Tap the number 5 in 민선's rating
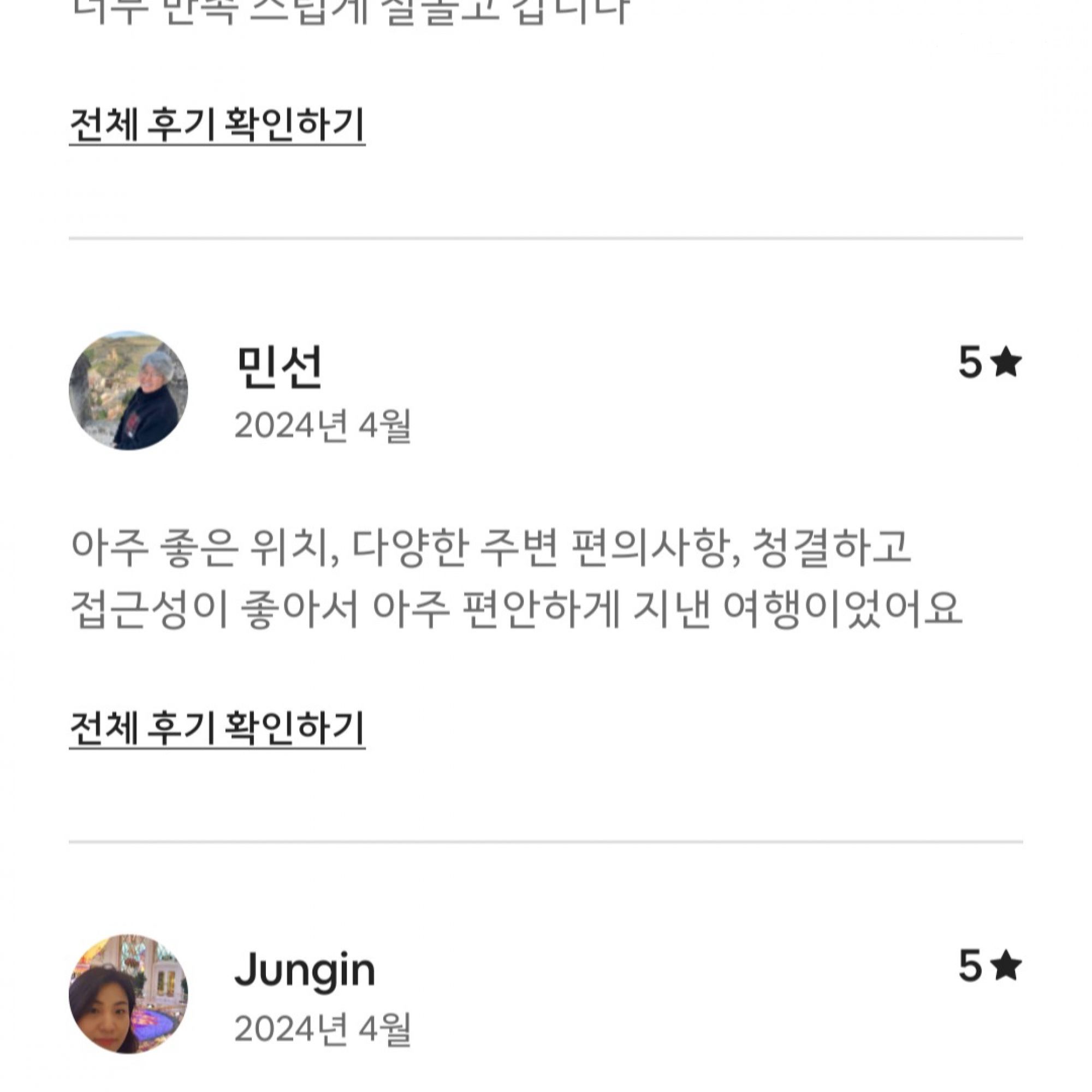The width and height of the screenshot is (1092, 1092). tap(970, 363)
